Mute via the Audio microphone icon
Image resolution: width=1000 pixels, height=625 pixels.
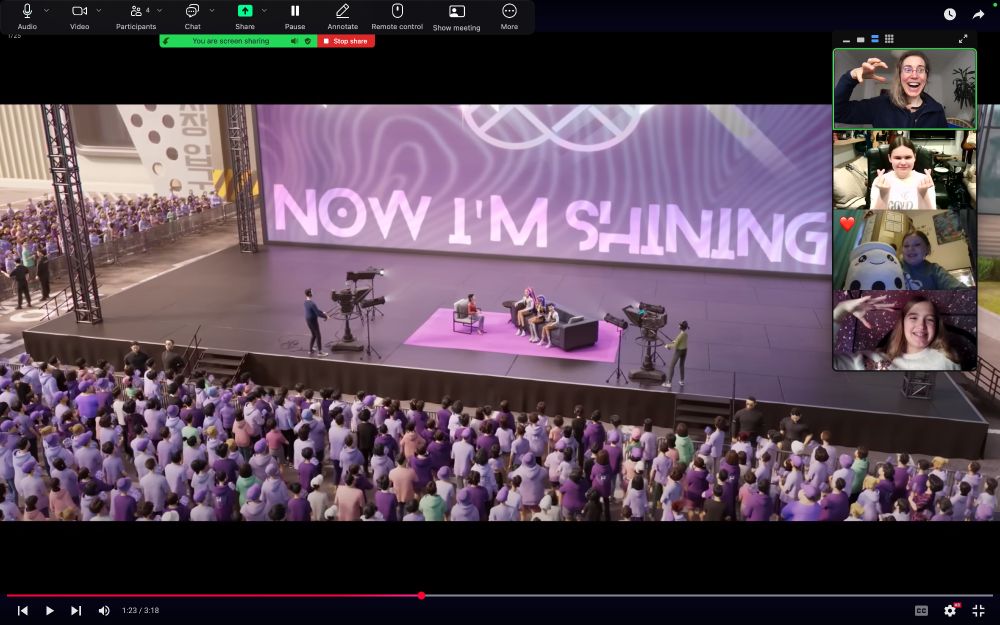27,11
